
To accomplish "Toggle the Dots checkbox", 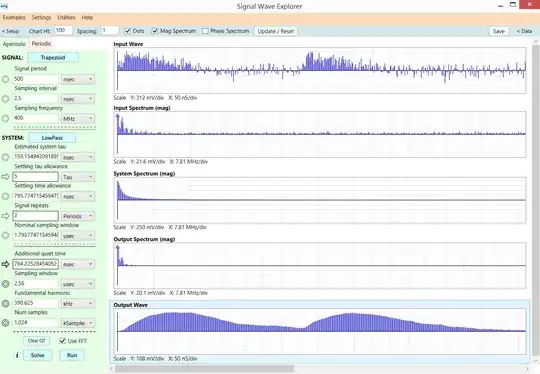I will (x=127, y=31).
